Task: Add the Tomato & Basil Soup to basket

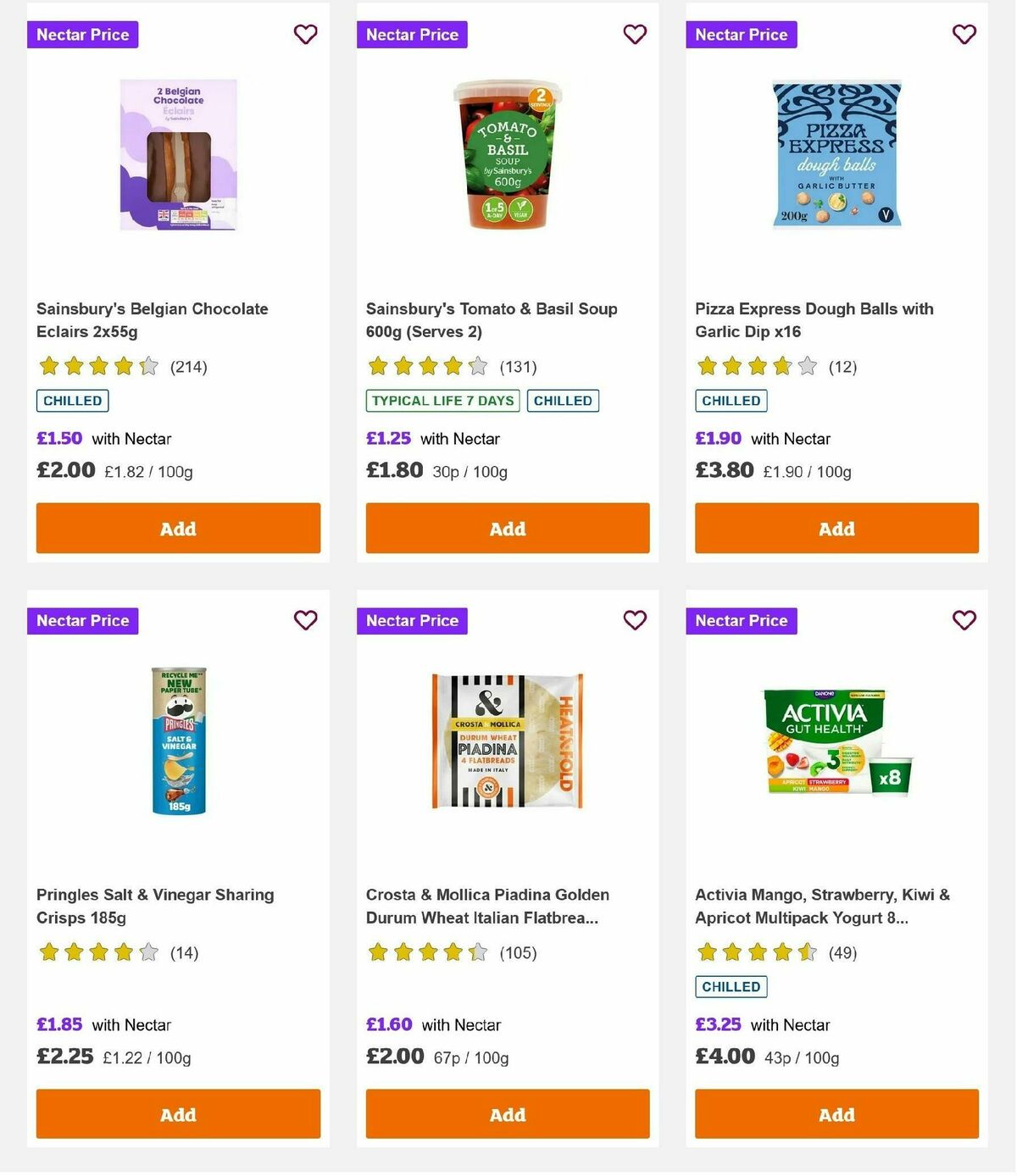Action: (x=507, y=528)
